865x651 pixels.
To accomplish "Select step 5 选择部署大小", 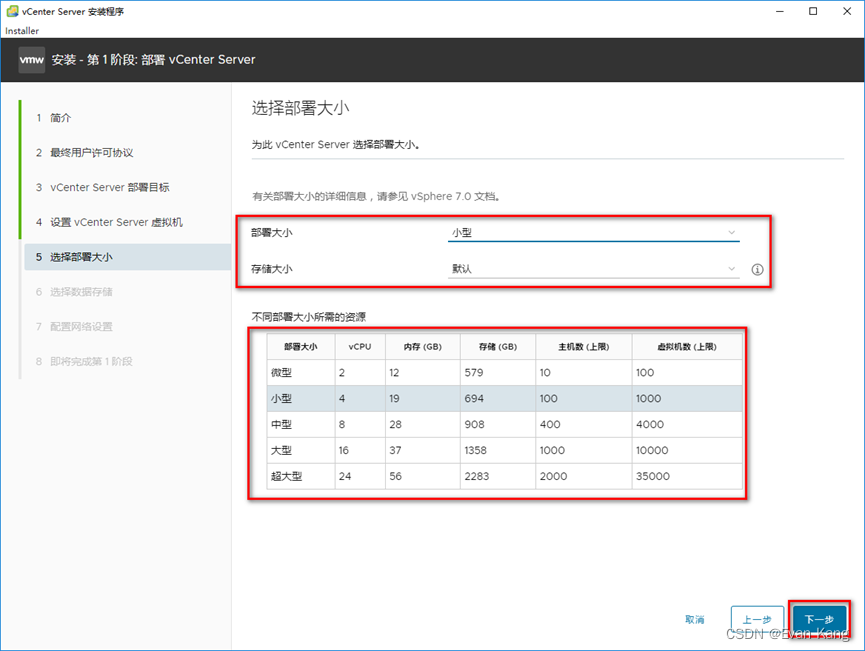I will pyautogui.click(x=127, y=257).
